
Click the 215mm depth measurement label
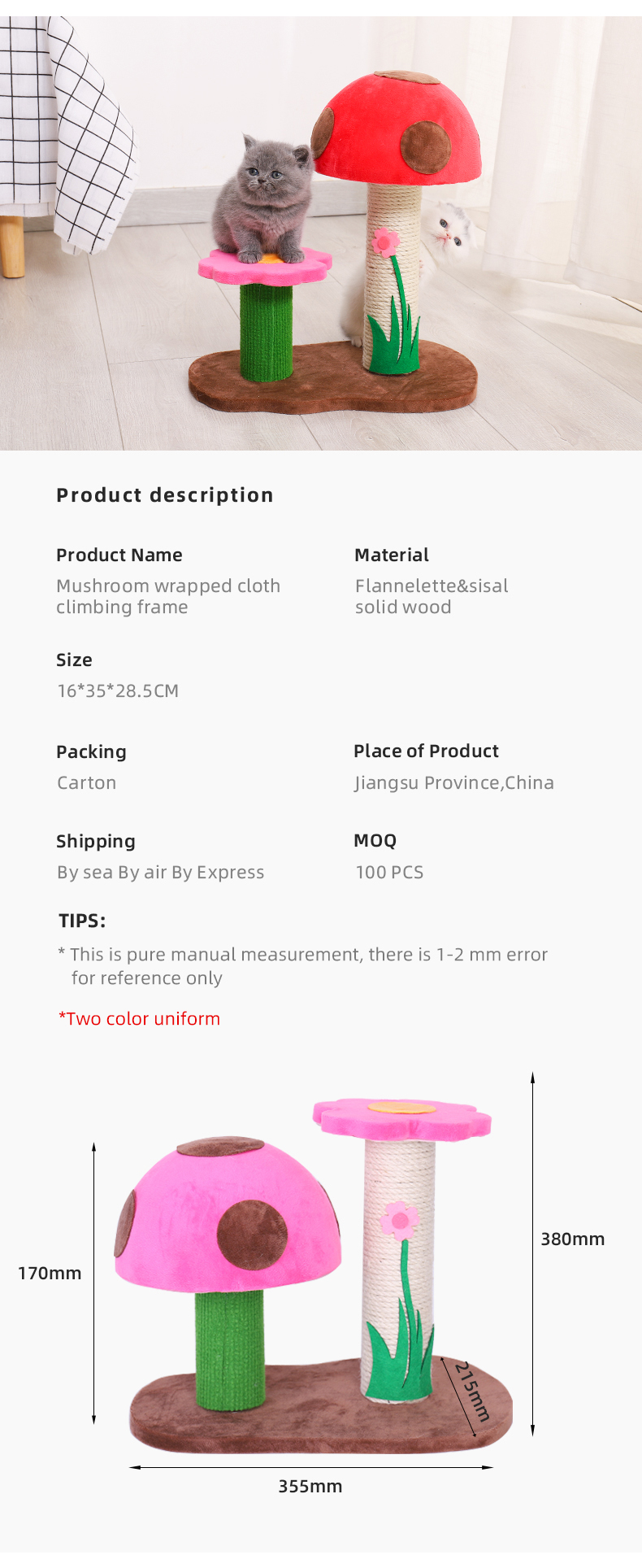point(472,1392)
